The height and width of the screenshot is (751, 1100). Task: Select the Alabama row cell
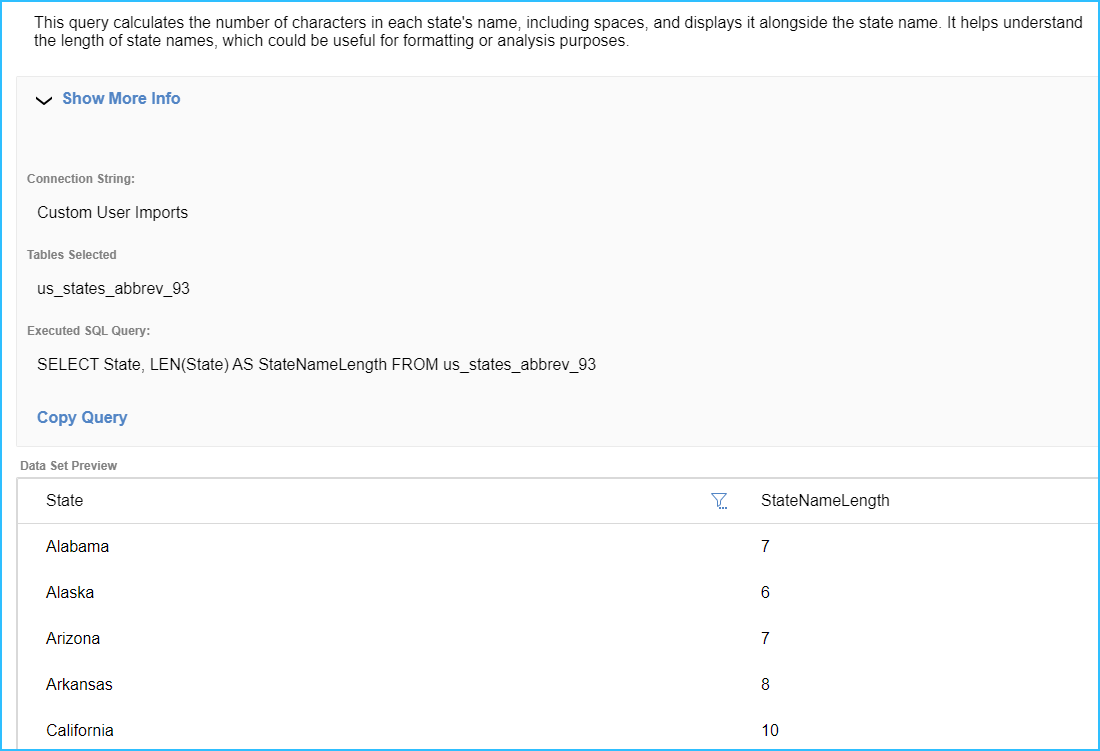[77, 546]
